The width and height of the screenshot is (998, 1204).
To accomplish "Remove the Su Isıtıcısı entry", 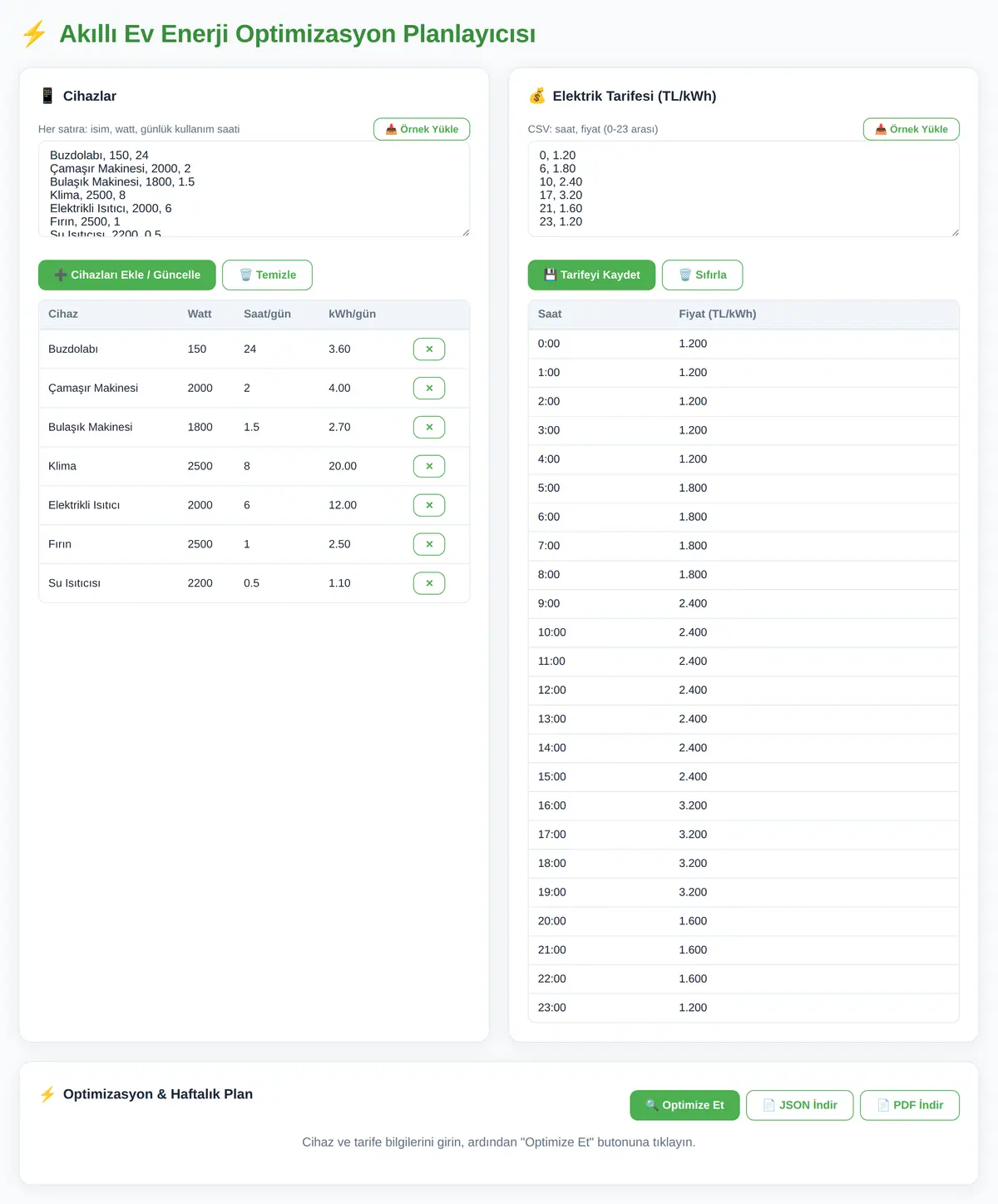I will (429, 584).
